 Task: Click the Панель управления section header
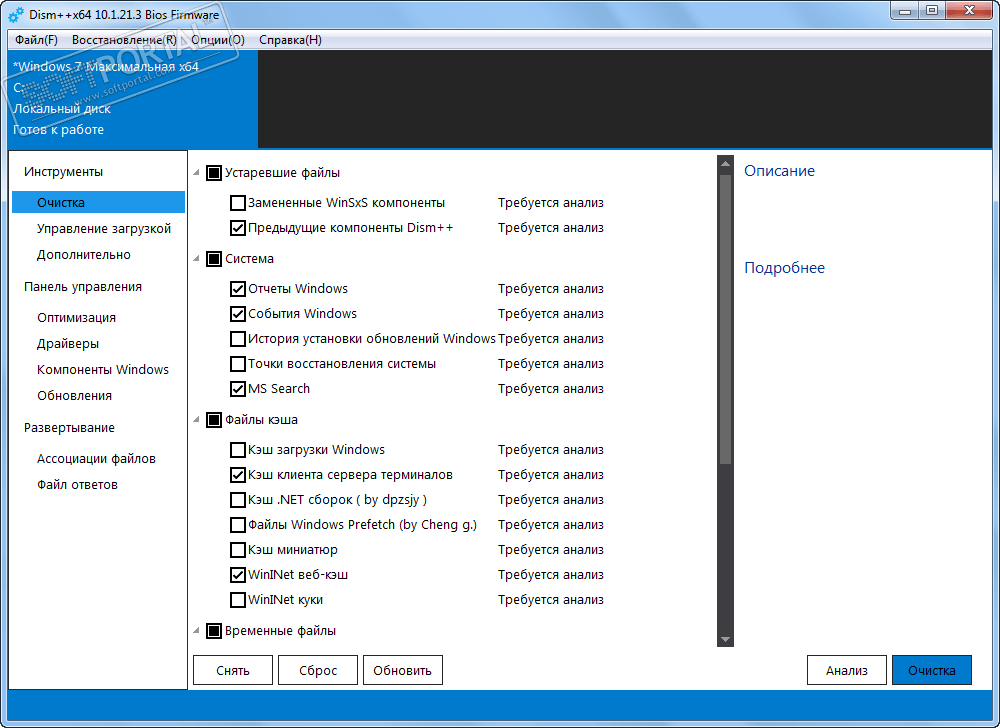[83, 287]
